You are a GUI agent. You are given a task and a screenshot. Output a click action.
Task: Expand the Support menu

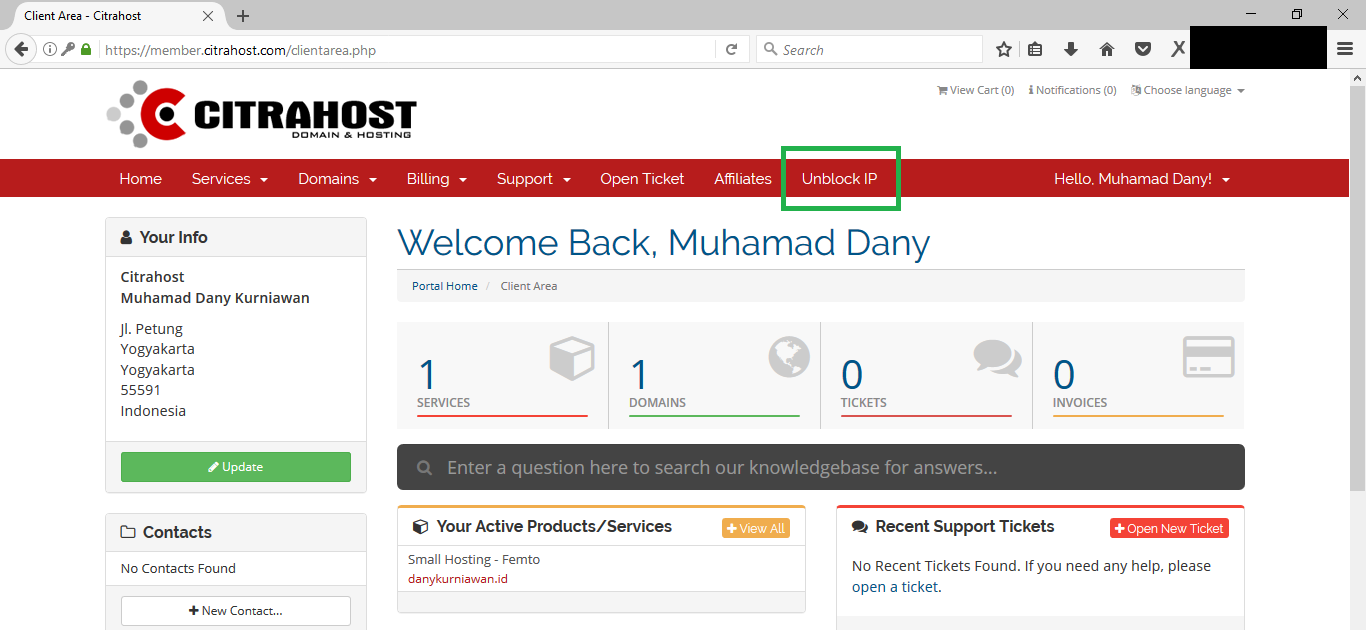point(534,179)
